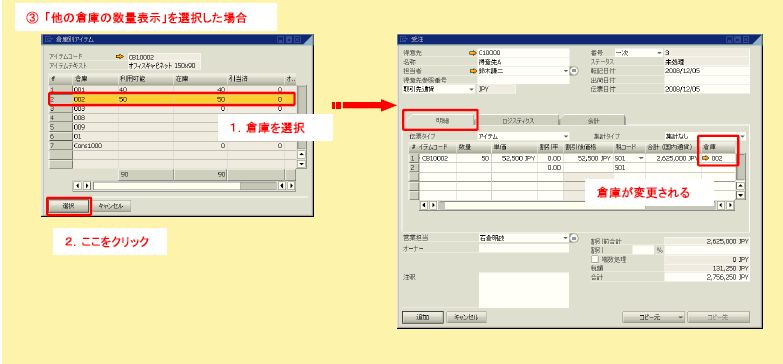The height and width of the screenshot is (364, 783).
Task: Click the 選択 button in warehouse item window
Action: pos(68,206)
